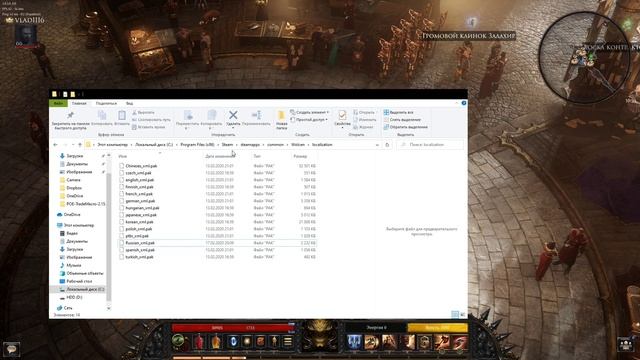Open the New item dropdown
Viewport: 640px width, 360px height.
click(x=309, y=112)
